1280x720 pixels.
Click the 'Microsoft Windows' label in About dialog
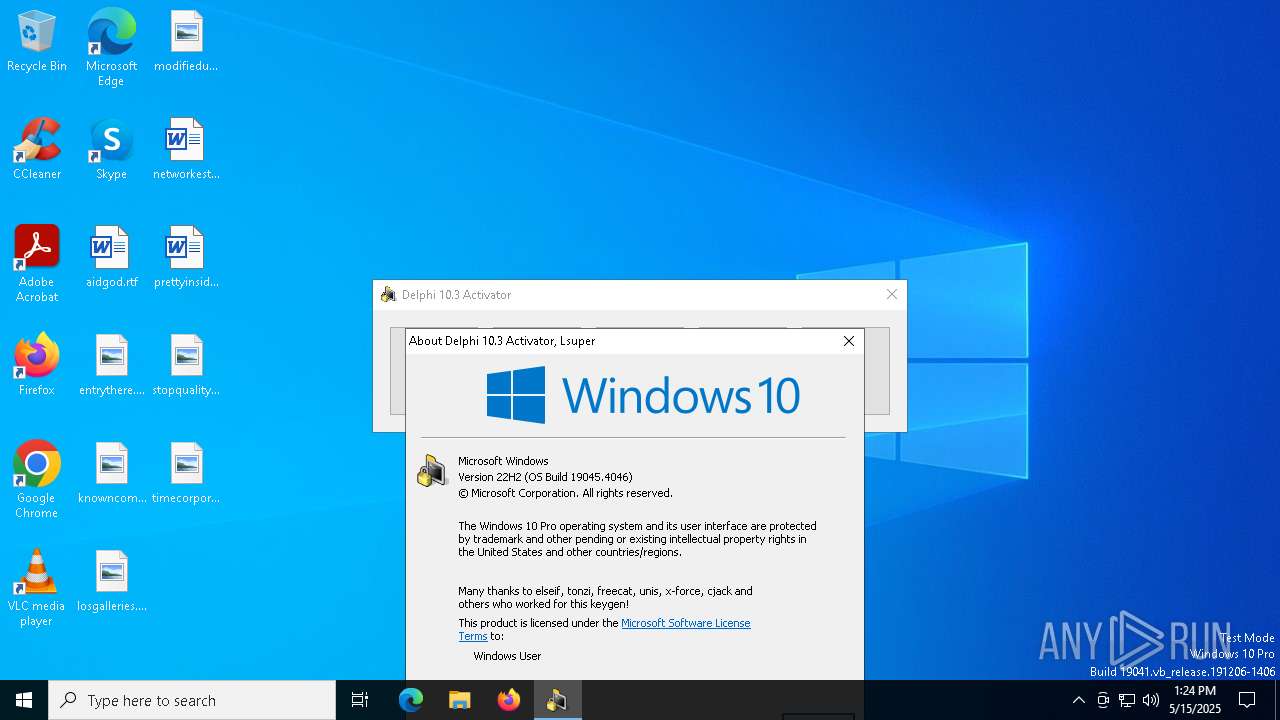click(x=503, y=461)
